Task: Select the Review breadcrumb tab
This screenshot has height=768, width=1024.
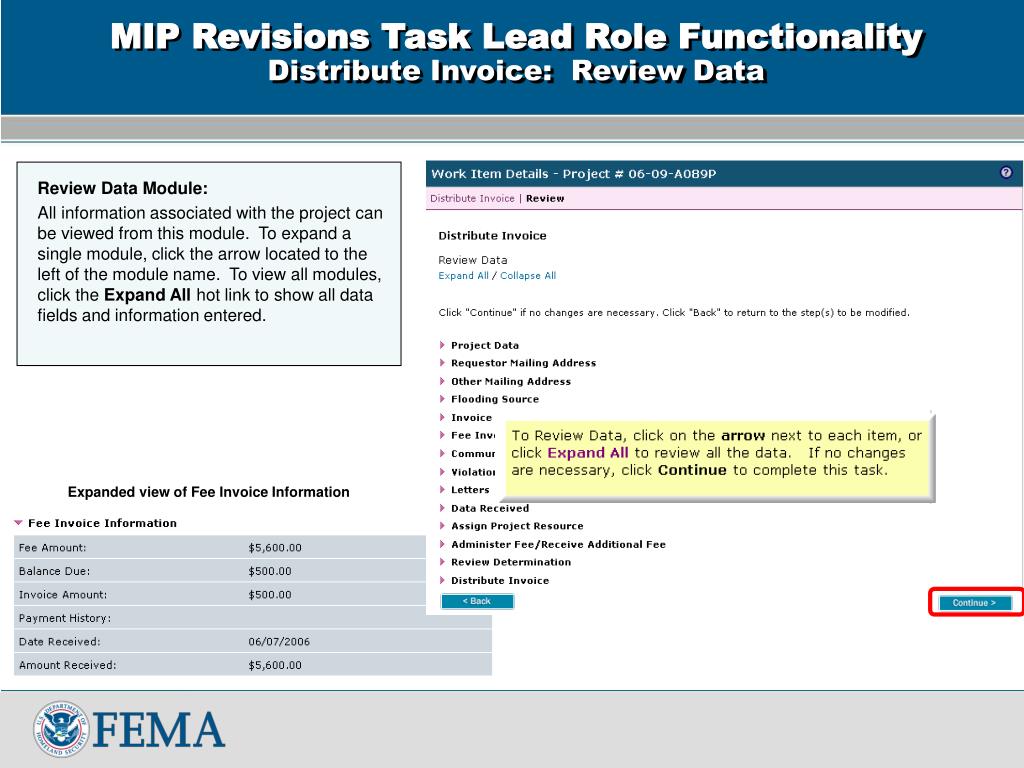Action: click(545, 199)
